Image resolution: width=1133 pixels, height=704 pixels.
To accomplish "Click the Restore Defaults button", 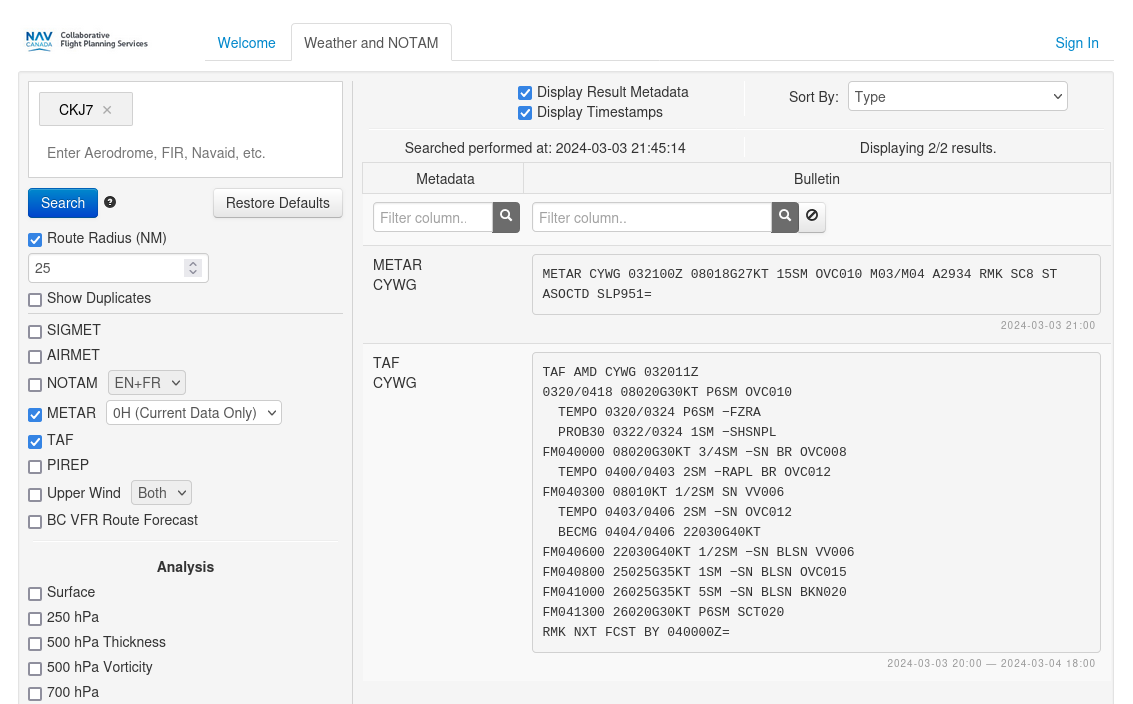I will 277,203.
